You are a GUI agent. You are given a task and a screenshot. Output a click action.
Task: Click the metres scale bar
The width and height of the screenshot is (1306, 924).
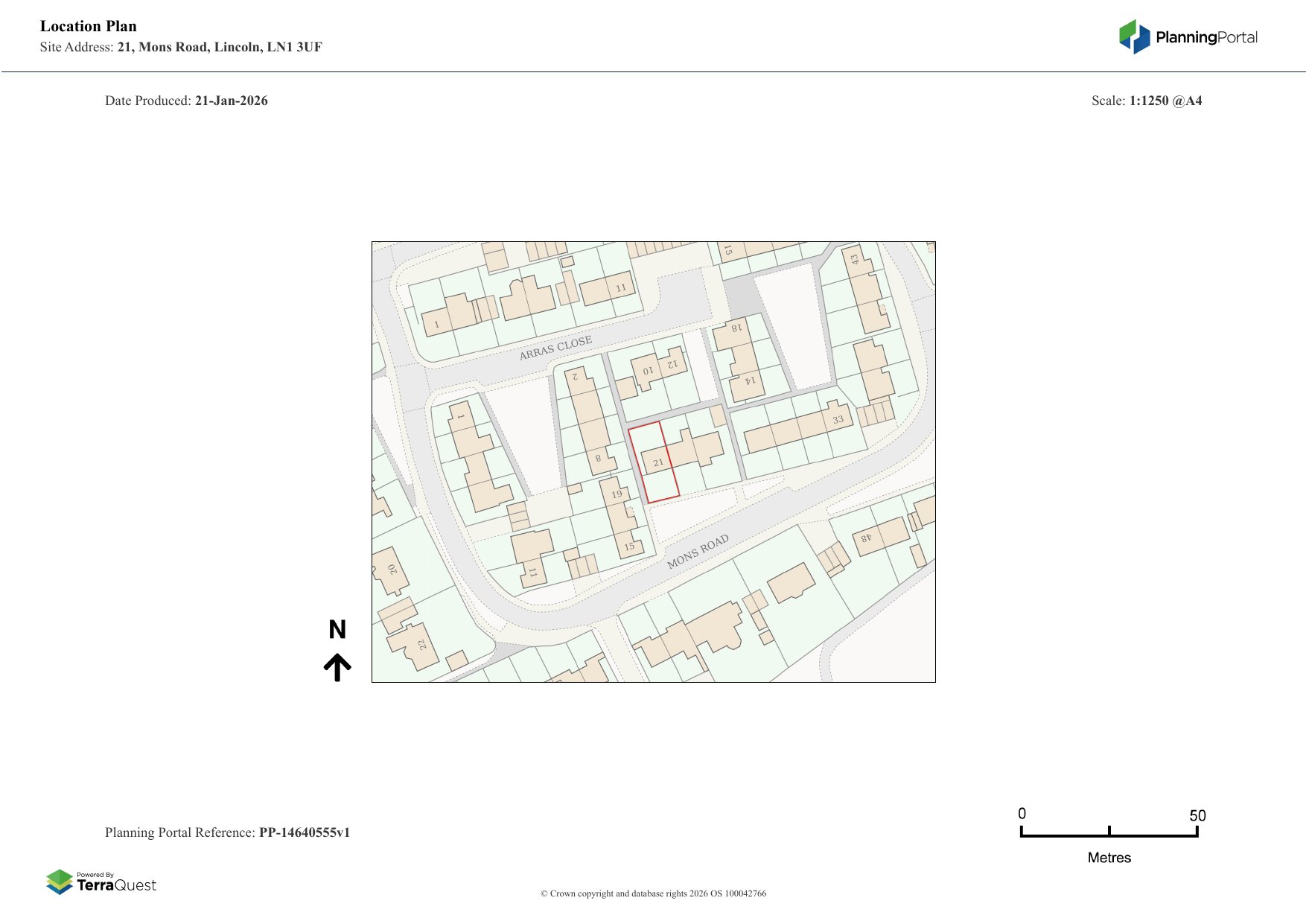(1109, 835)
